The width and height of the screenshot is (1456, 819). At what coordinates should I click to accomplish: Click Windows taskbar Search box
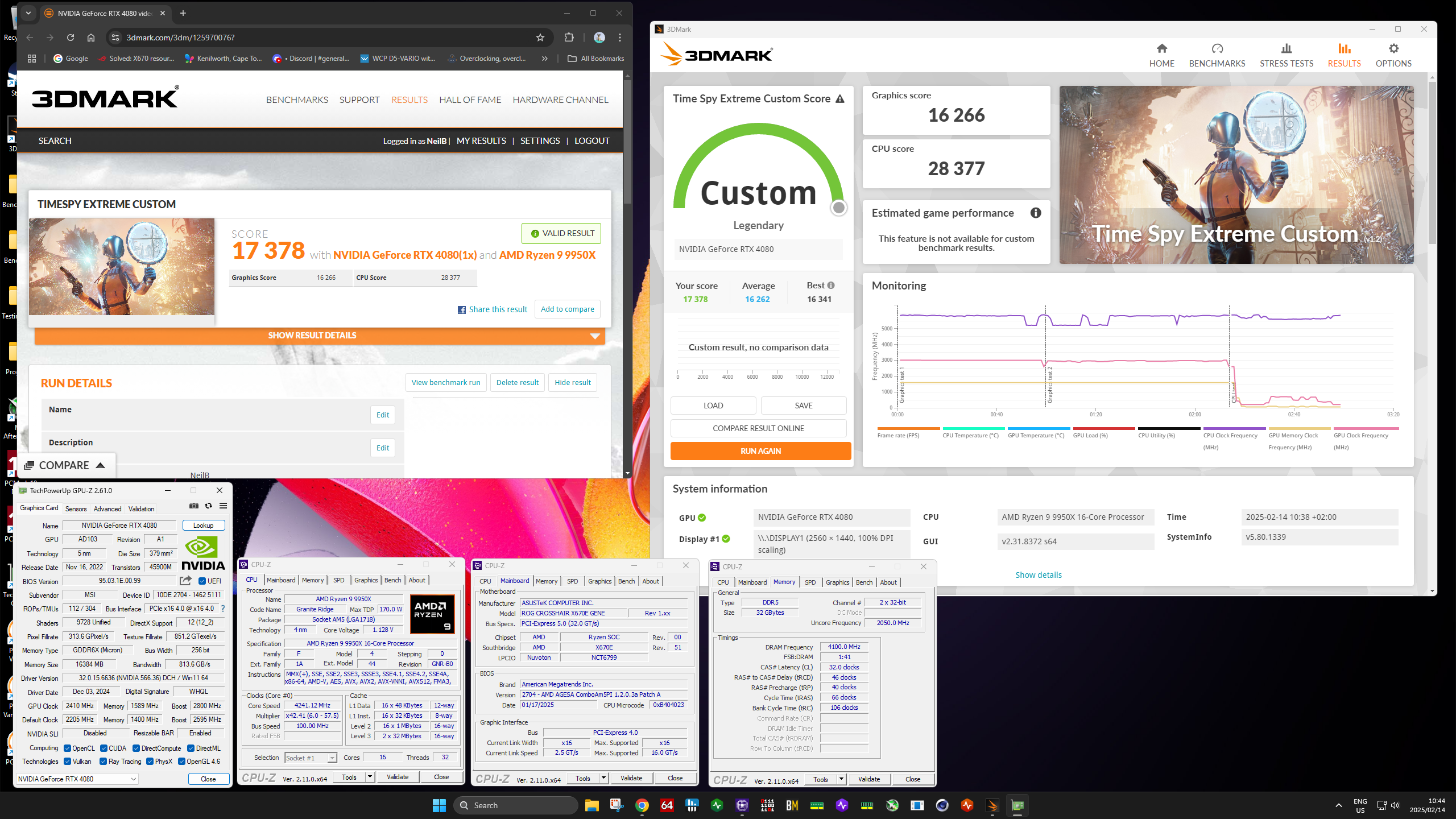(516, 805)
